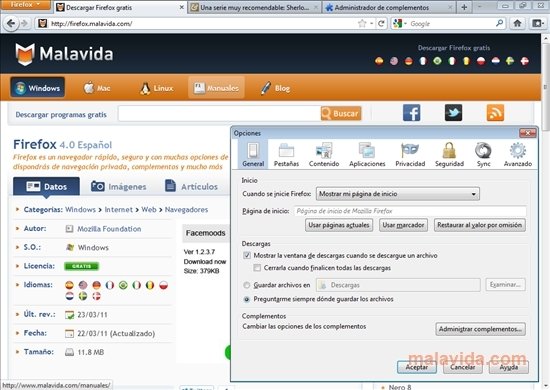The width and height of the screenshot is (550, 390).
Task: Expand Cuando se inicie Firefox dropdown
Action: pyautogui.click(x=397, y=194)
